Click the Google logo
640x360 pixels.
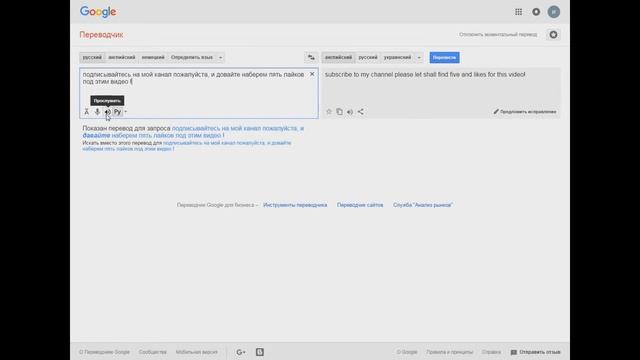[98, 12]
